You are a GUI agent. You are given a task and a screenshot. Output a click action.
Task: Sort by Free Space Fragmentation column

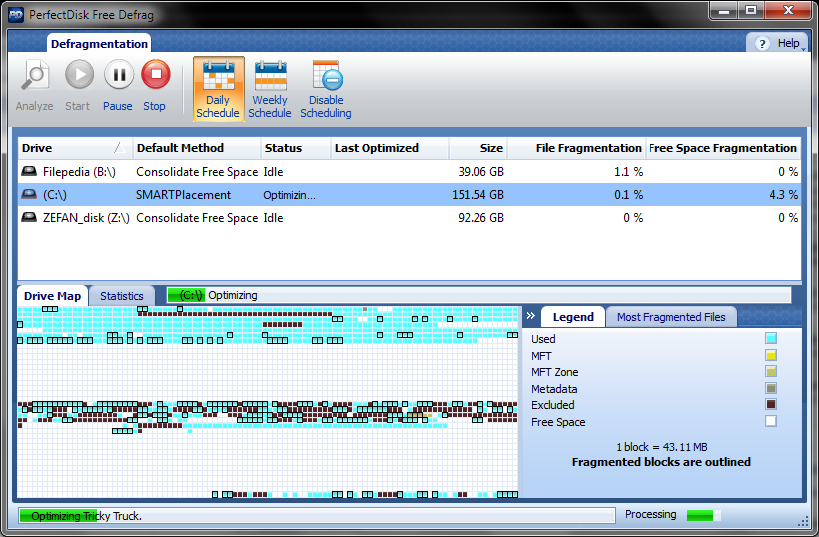tap(723, 148)
